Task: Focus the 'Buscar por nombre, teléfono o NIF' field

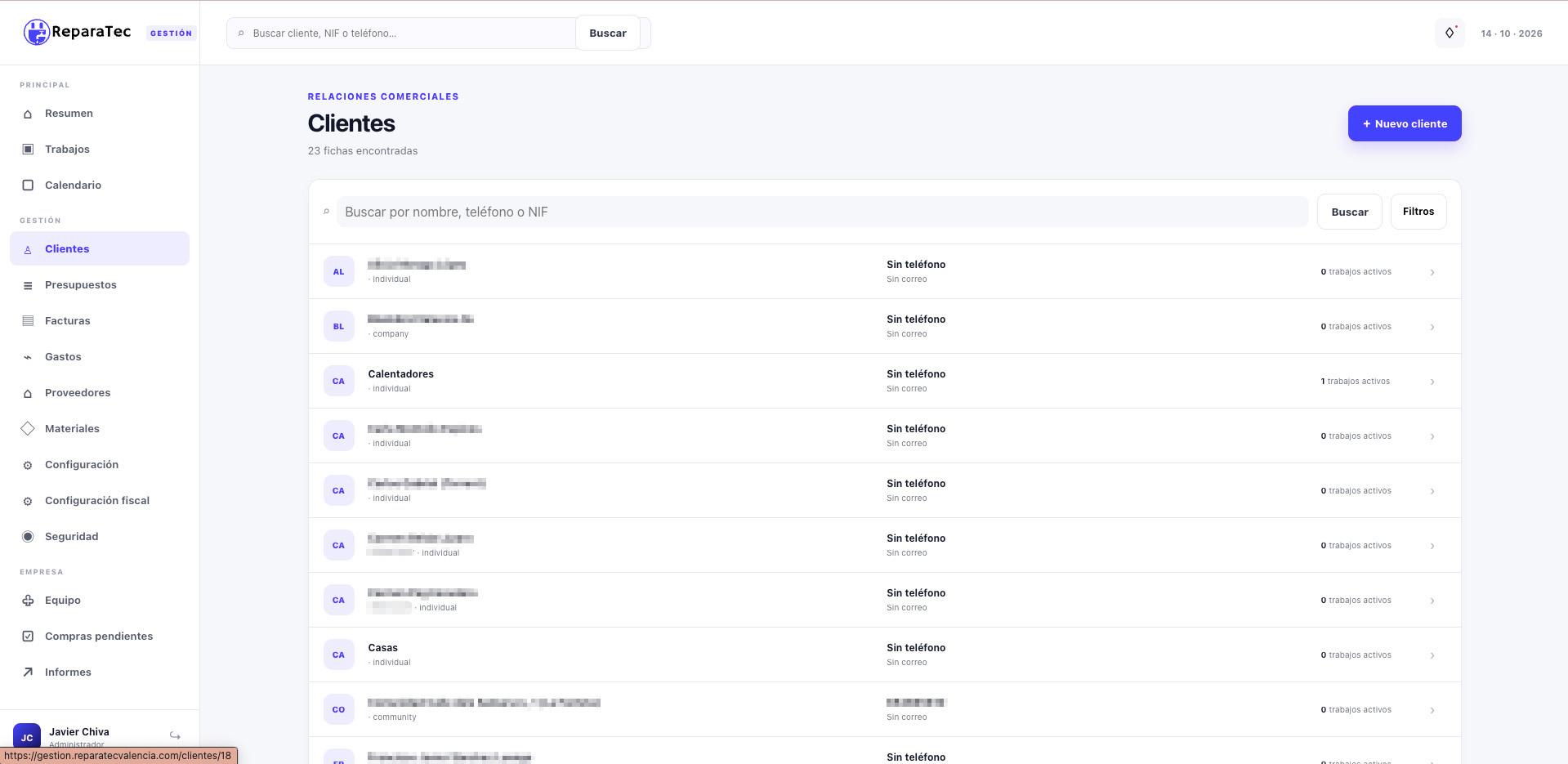Action: [822, 212]
